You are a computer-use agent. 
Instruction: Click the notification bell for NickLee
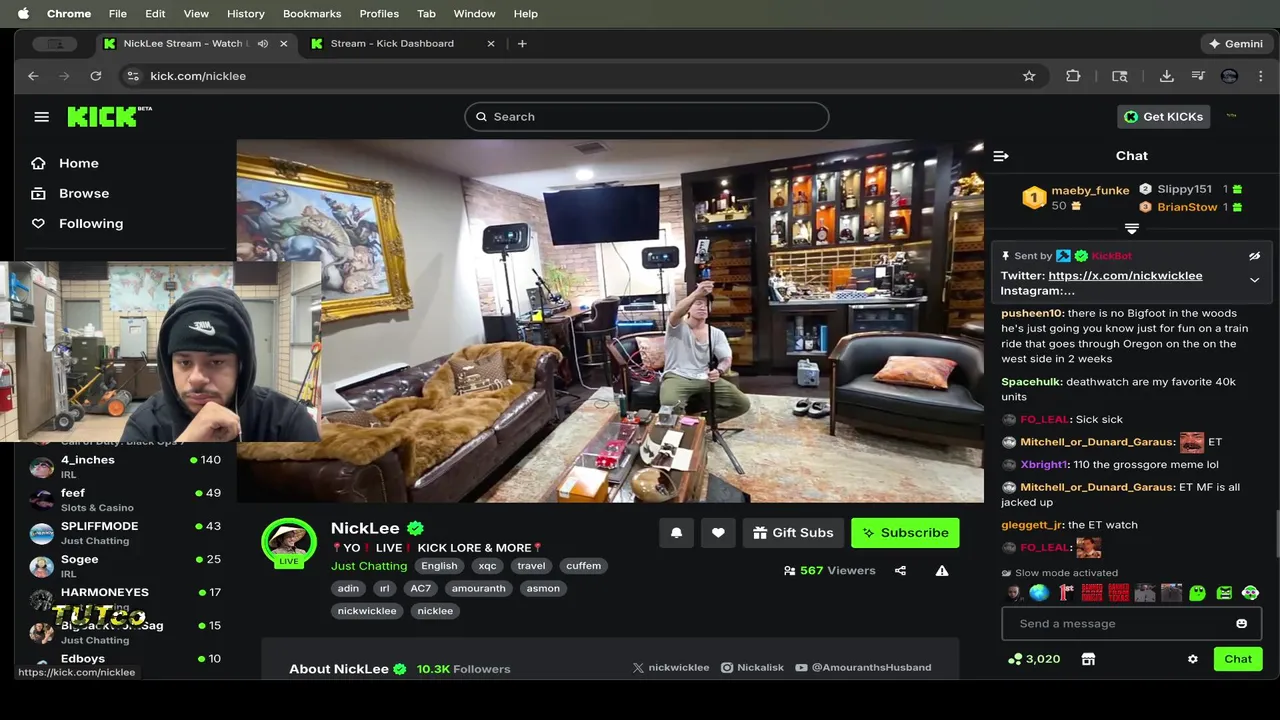point(676,533)
